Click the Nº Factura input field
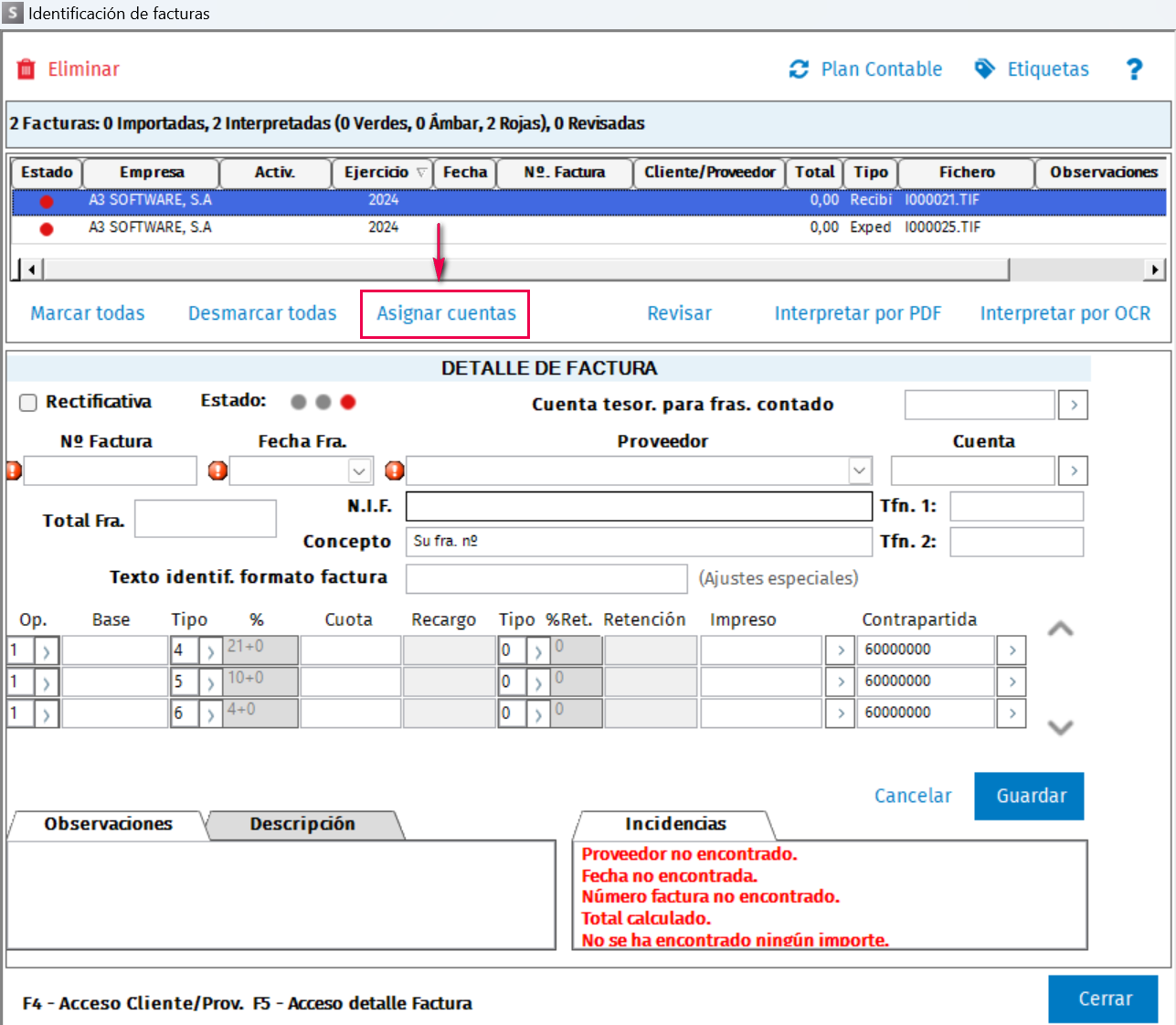Viewport: 1176px width, 1025px height. pyautogui.click(x=111, y=470)
